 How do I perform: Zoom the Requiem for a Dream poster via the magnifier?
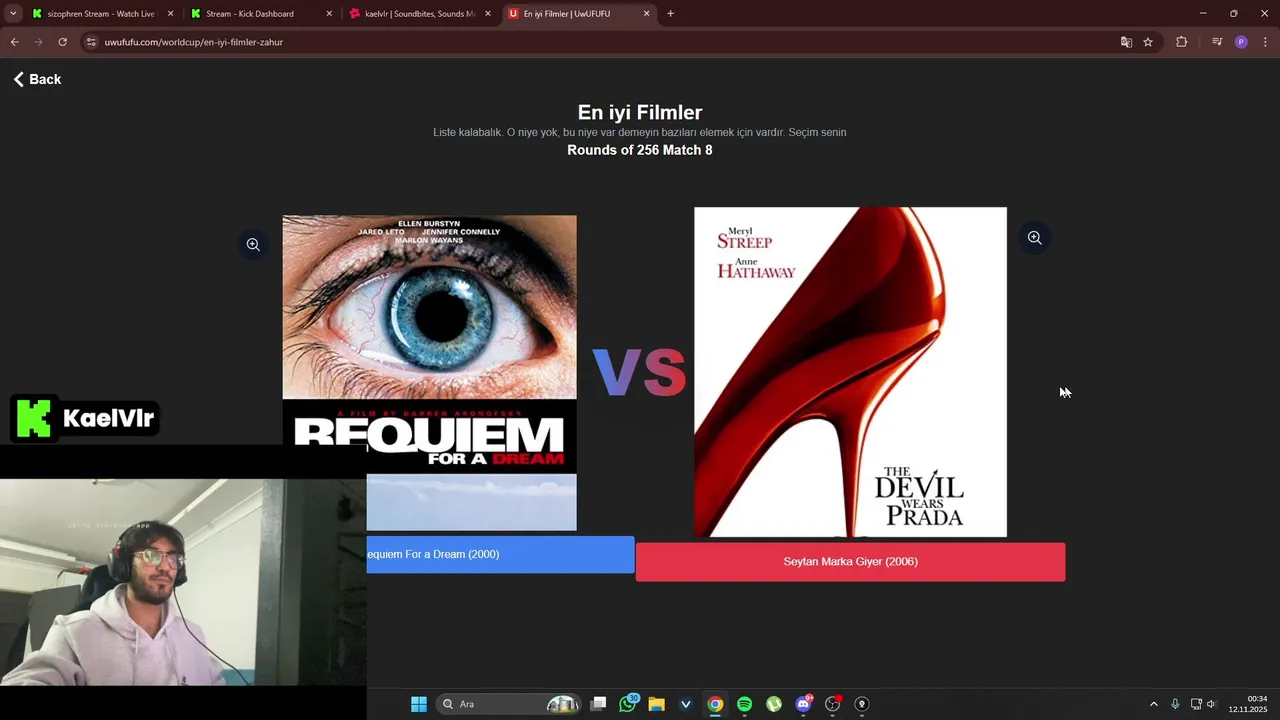[x=253, y=244]
